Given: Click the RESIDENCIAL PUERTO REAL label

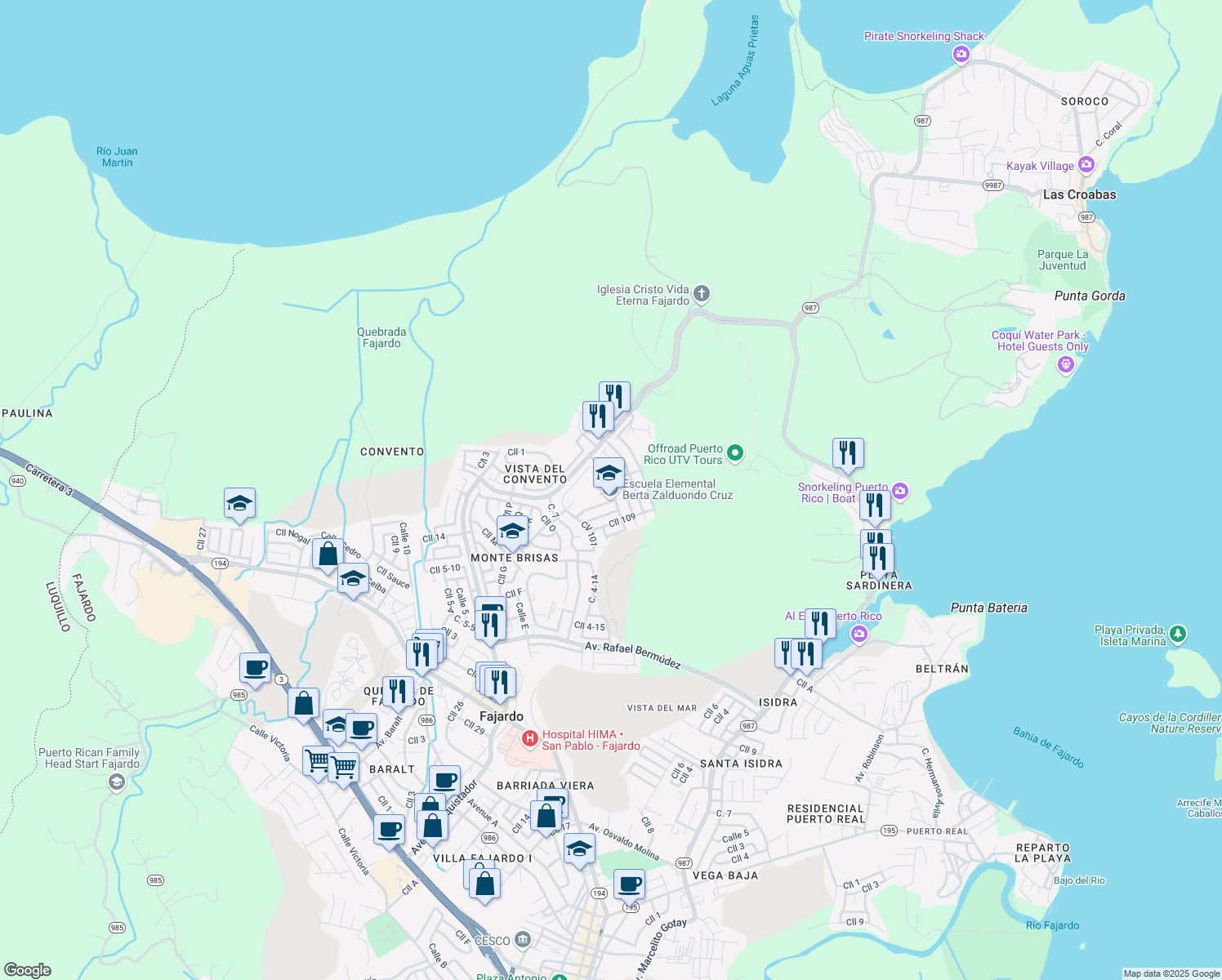Looking at the screenshot, I should [x=825, y=813].
